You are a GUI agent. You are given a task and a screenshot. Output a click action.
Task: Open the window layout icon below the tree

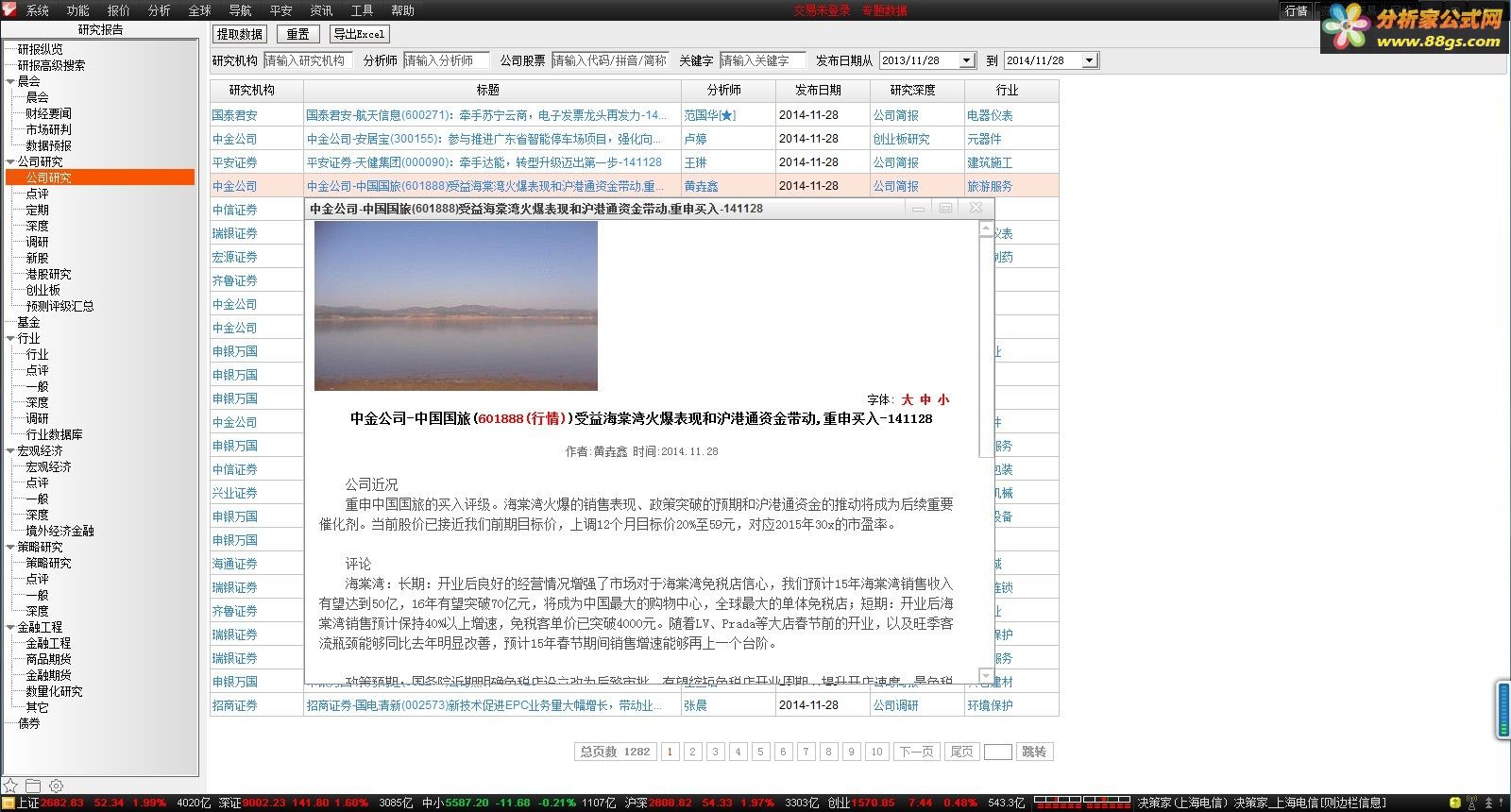pos(33,786)
